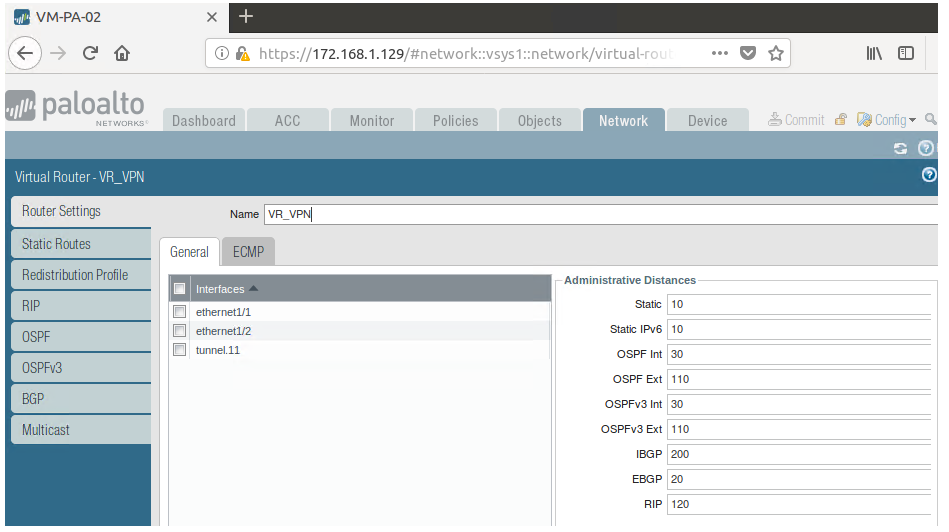
Task: Switch to the ECMP tab
Action: 248,252
